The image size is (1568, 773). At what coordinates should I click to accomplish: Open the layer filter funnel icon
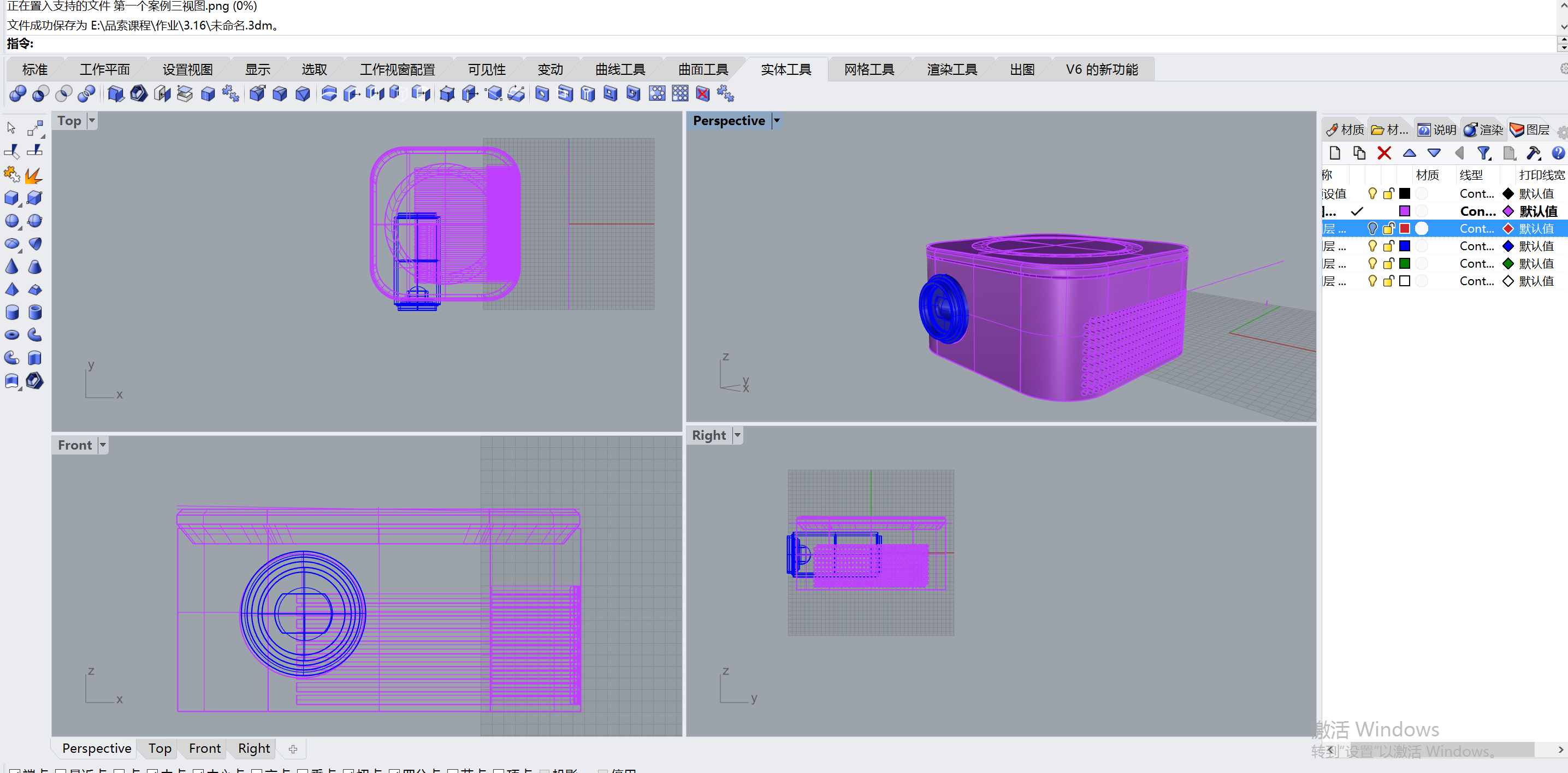click(1483, 153)
